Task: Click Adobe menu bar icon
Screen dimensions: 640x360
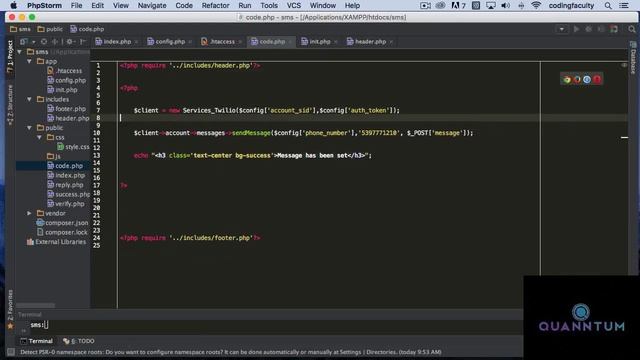Action: 458,5
